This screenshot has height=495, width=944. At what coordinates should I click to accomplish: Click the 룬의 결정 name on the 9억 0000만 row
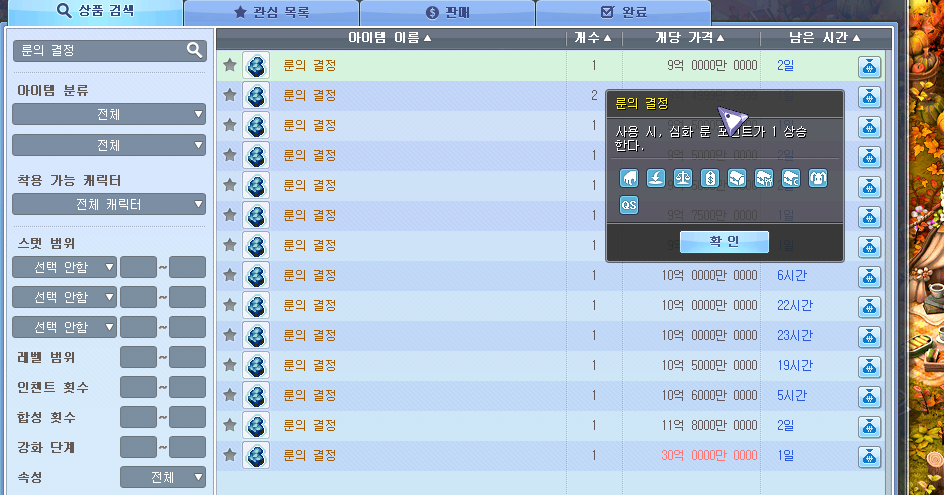point(309,66)
